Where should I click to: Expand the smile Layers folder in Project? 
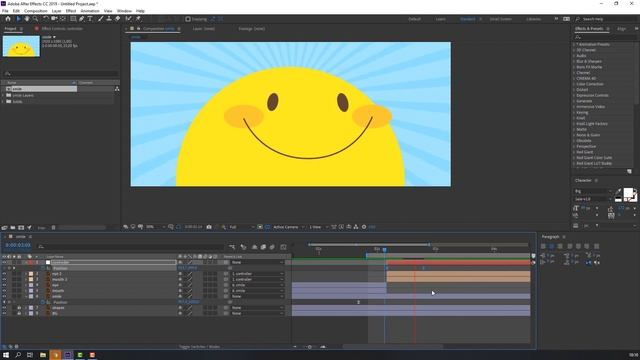click(3, 95)
